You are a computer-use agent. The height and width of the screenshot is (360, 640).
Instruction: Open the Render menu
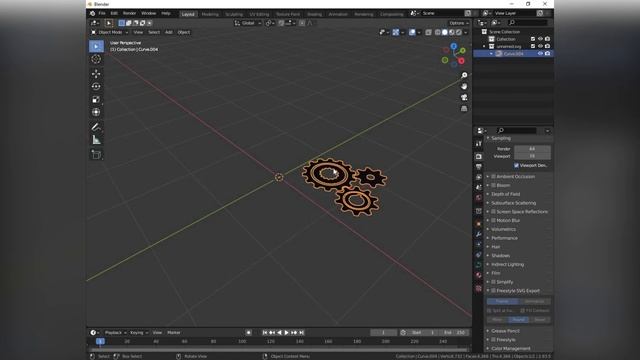tap(129, 13)
